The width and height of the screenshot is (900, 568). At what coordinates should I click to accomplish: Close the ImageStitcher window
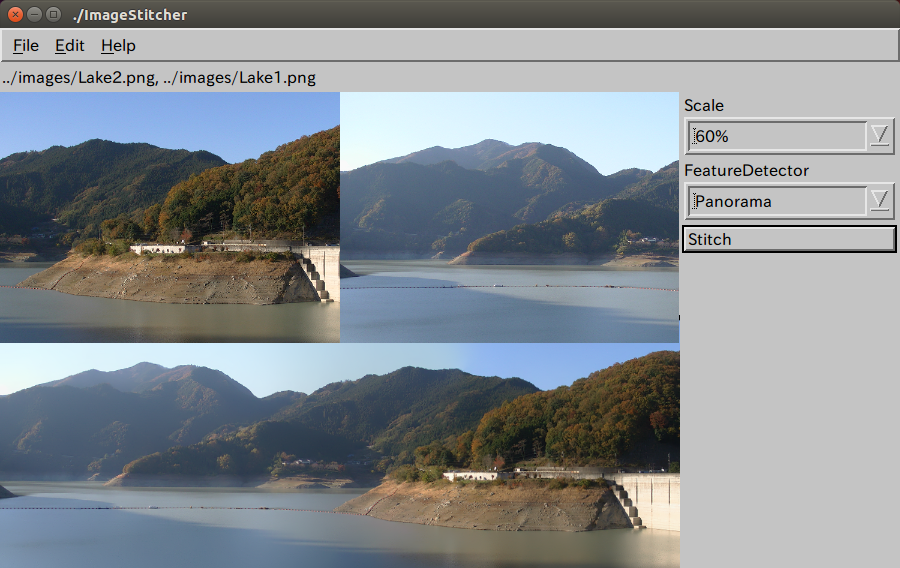(x=15, y=14)
